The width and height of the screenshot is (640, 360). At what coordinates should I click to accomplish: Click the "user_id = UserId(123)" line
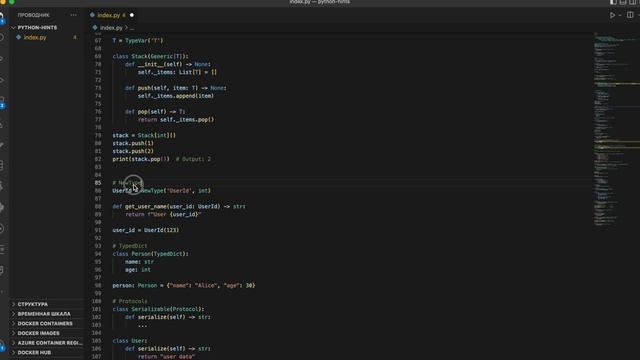(146, 230)
